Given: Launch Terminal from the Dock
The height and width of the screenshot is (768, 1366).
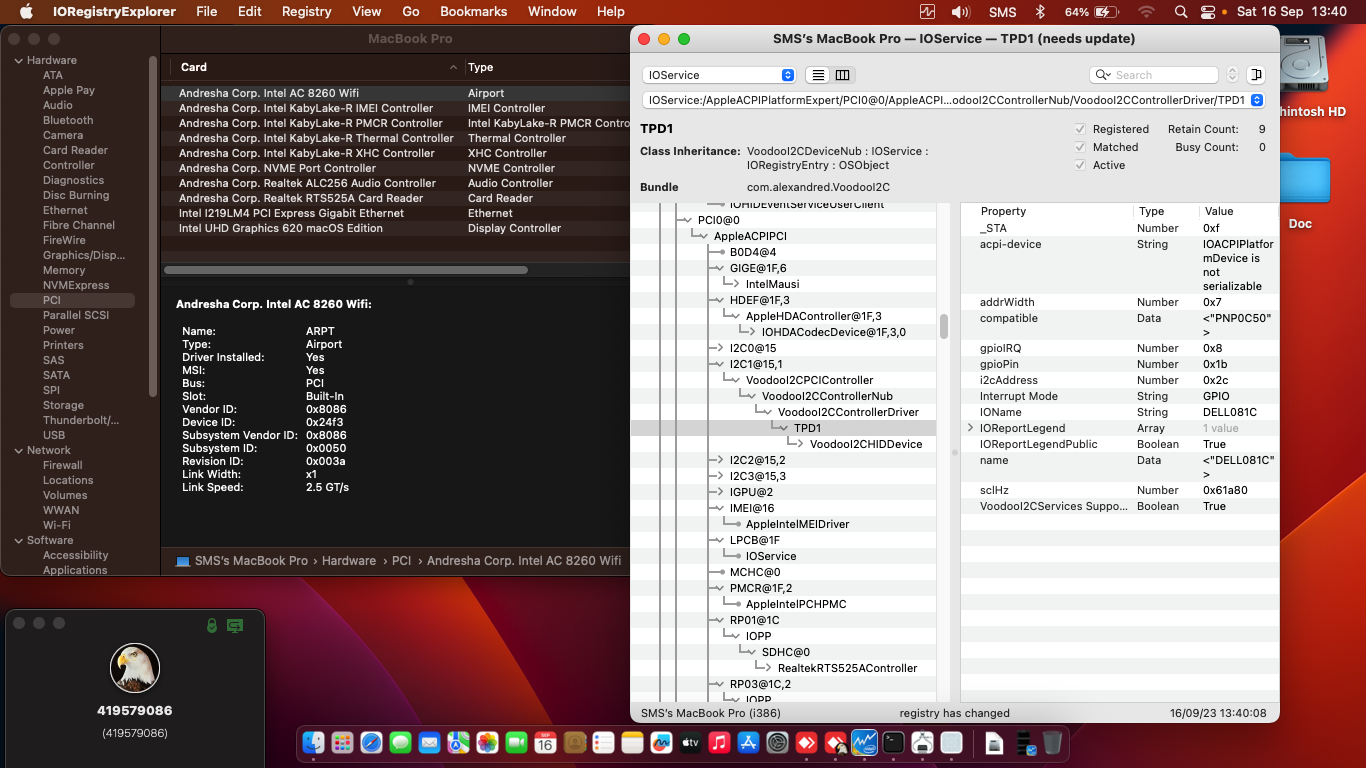Looking at the screenshot, I should click(x=893, y=743).
